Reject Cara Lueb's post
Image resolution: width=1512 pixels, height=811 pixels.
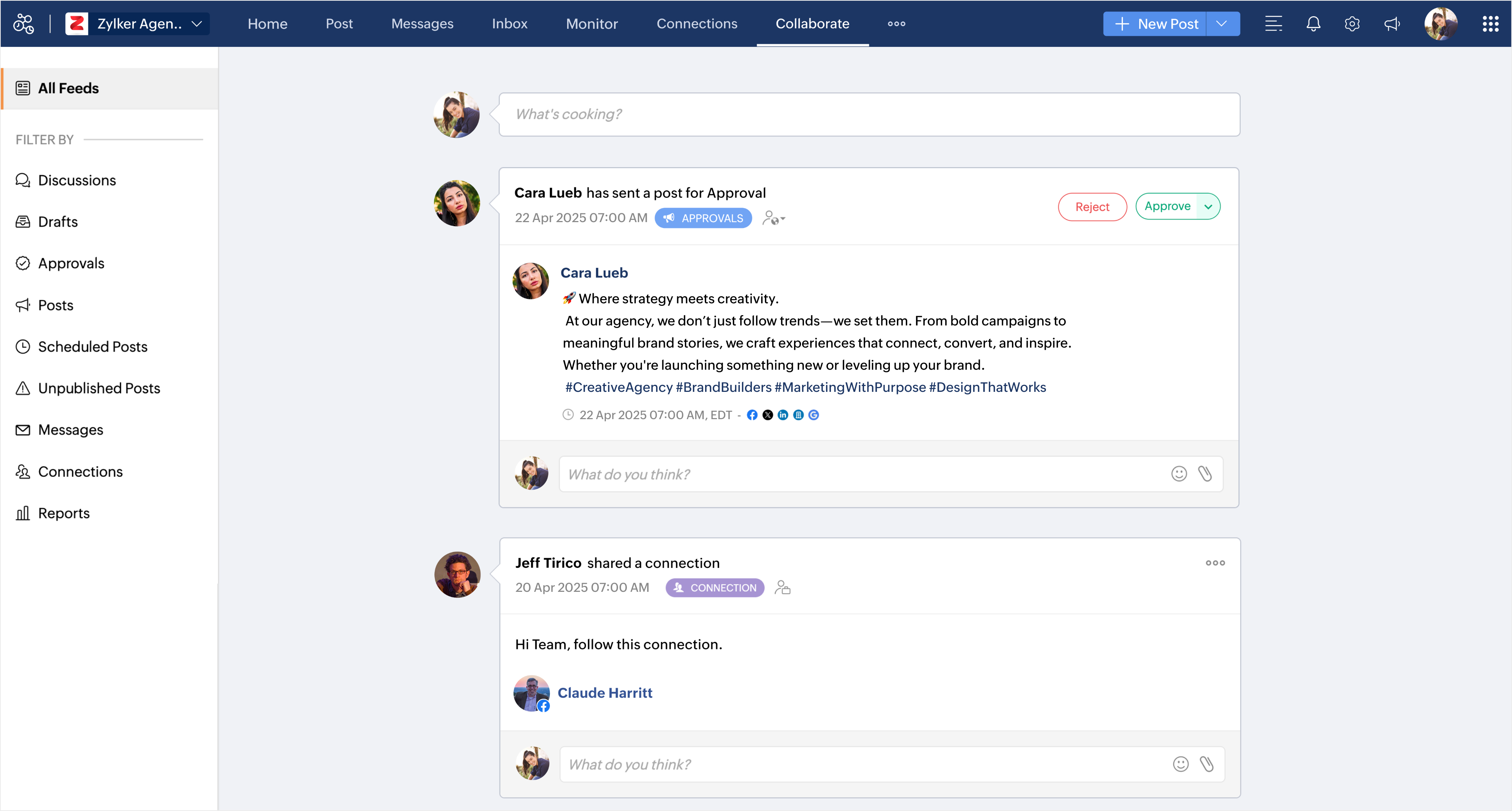(x=1092, y=207)
